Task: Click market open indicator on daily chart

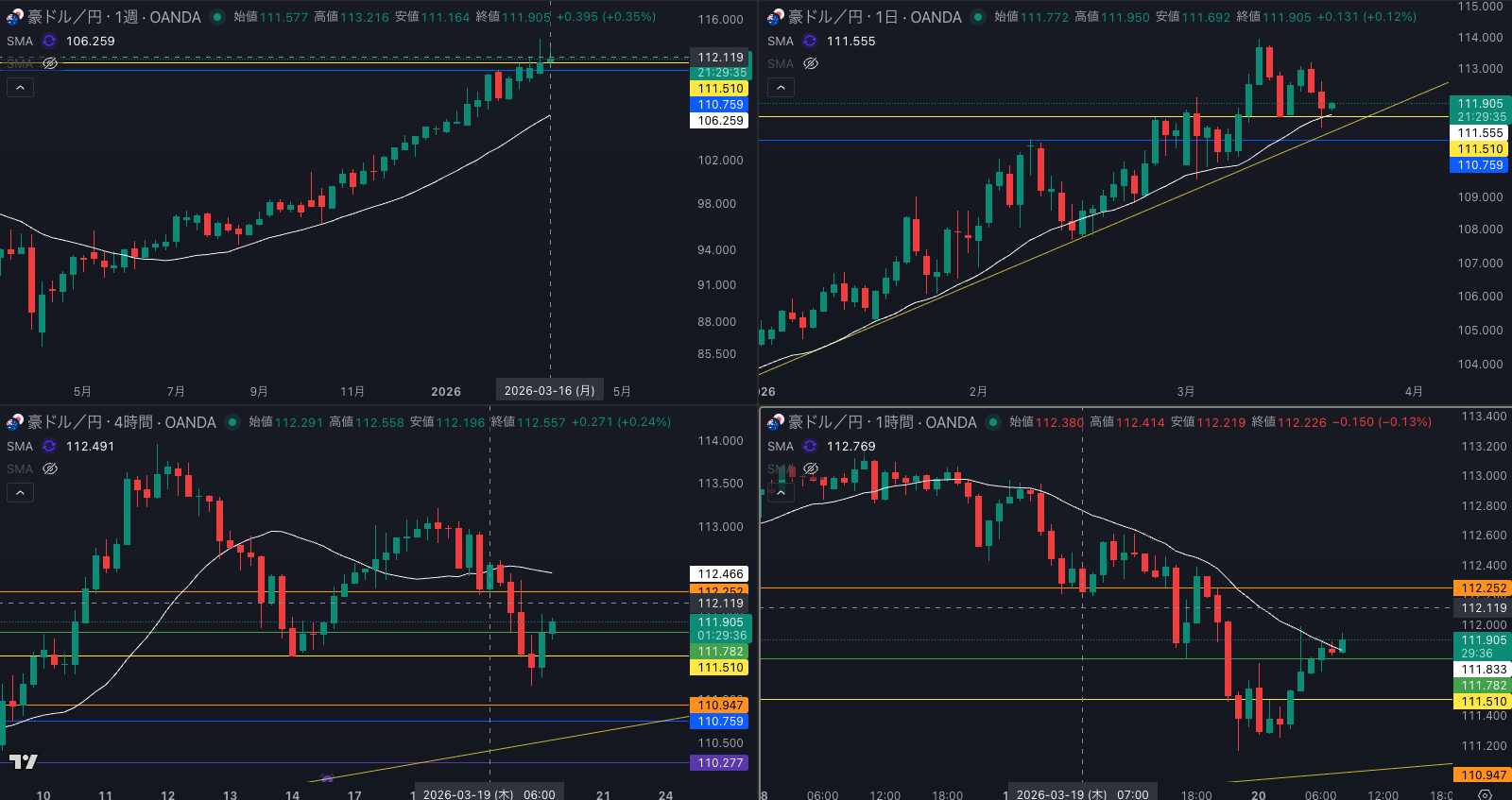Action: pyautogui.click(x=978, y=17)
